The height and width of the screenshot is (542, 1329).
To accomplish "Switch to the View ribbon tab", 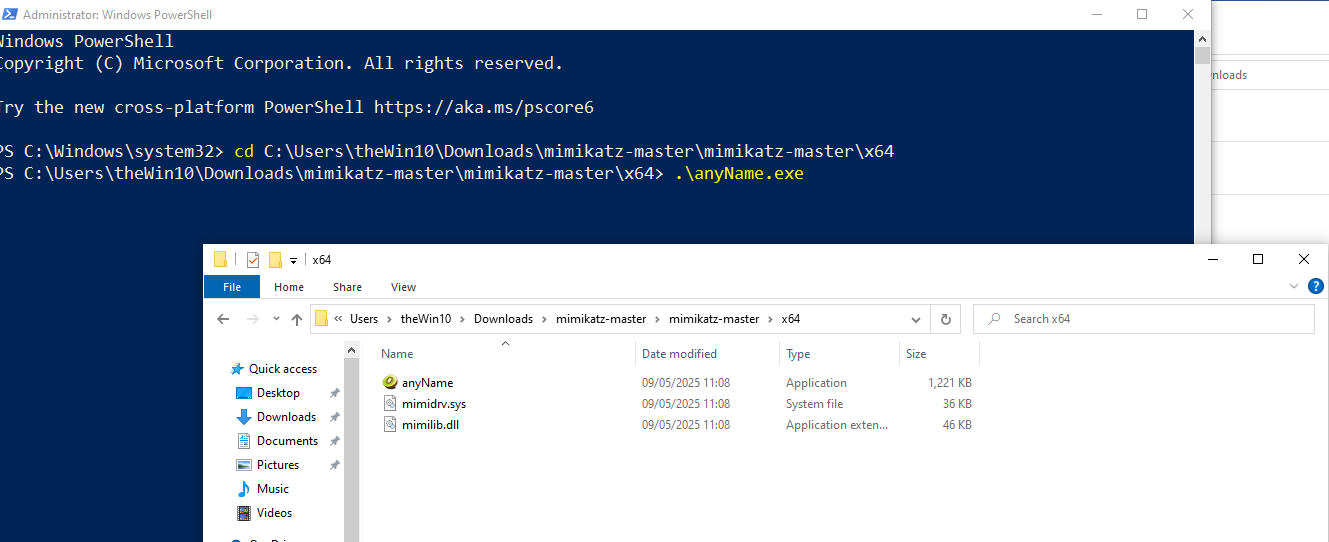I will pos(403,287).
